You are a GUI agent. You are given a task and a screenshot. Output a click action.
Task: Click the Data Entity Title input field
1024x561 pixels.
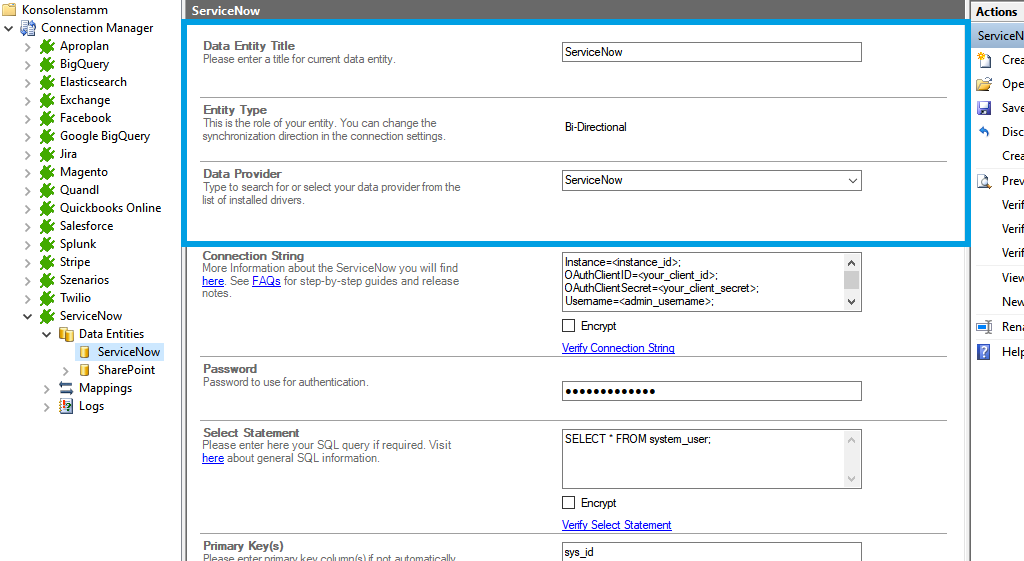pyautogui.click(x=711, y=52)
